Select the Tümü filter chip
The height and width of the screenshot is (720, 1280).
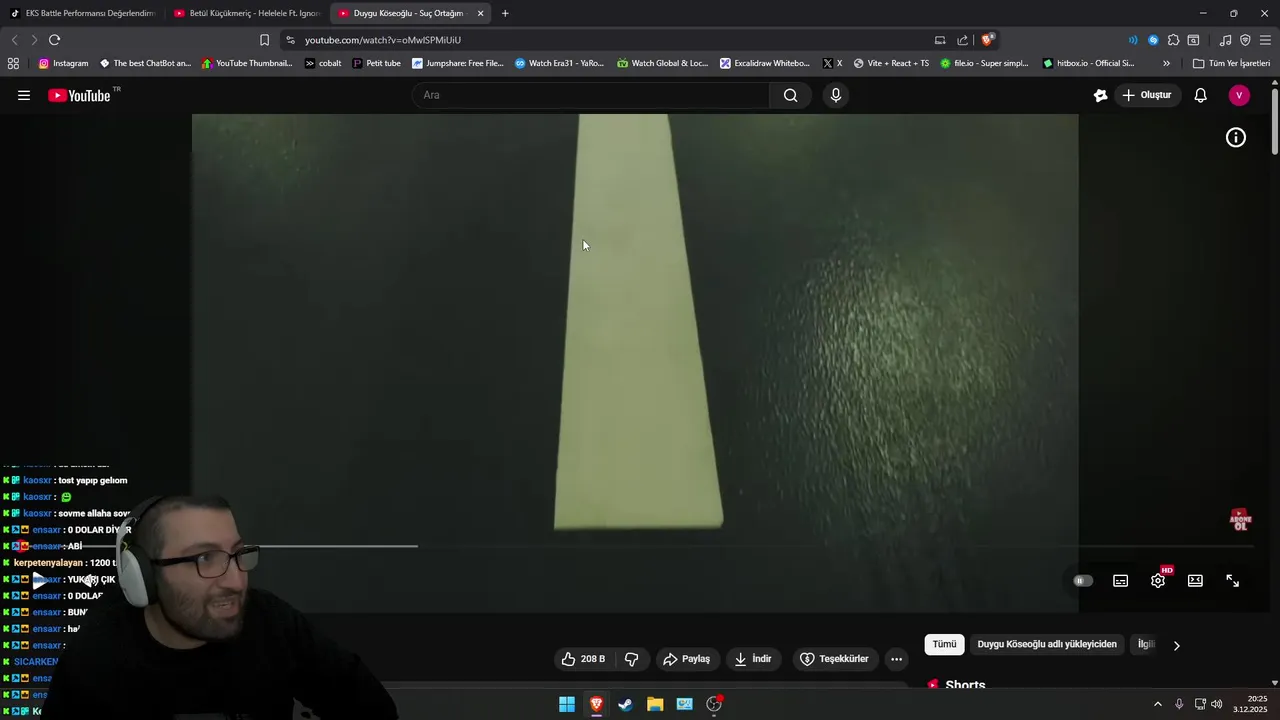[x=944, y=645]
